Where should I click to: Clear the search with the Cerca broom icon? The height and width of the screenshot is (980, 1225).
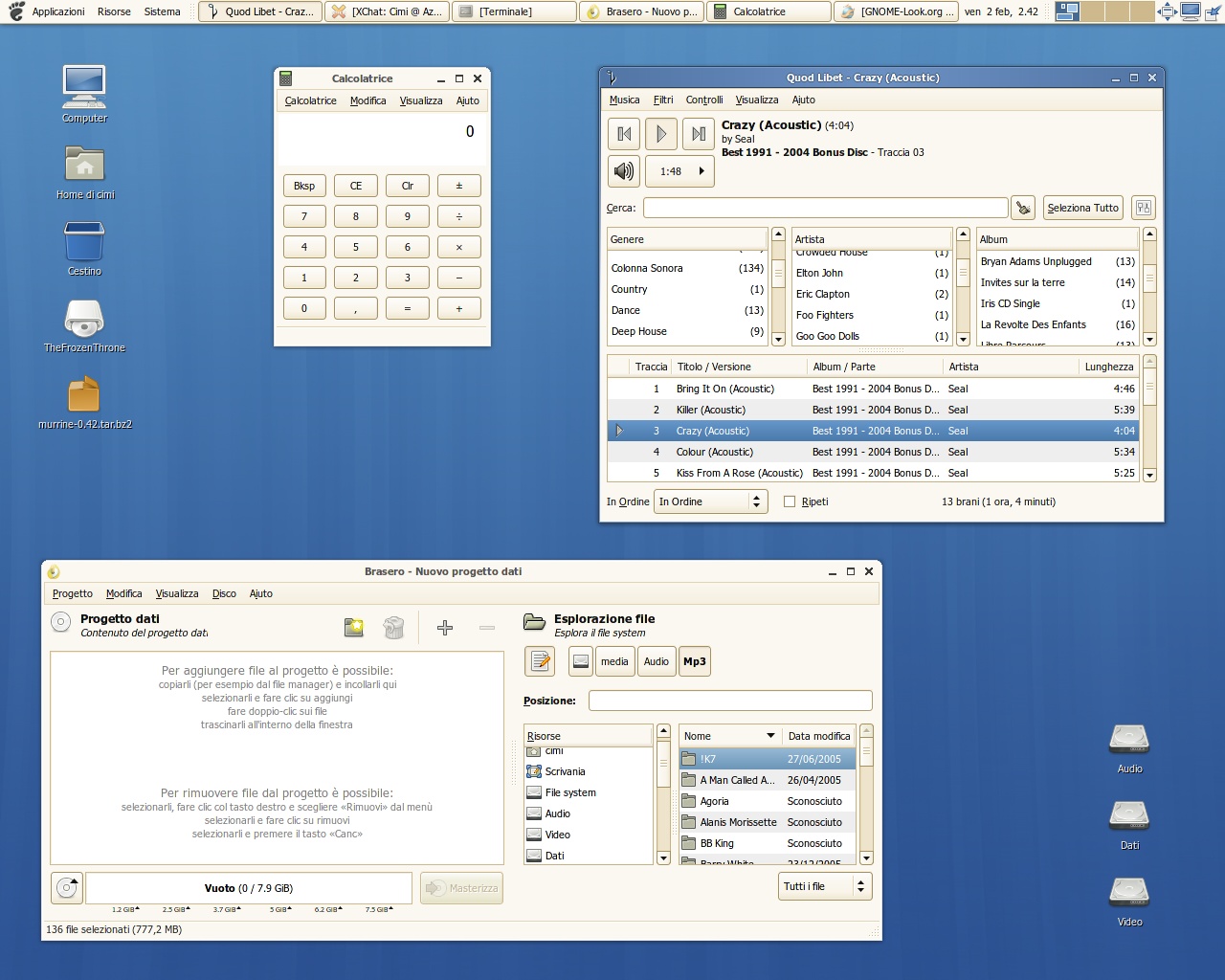point(1023,208)
